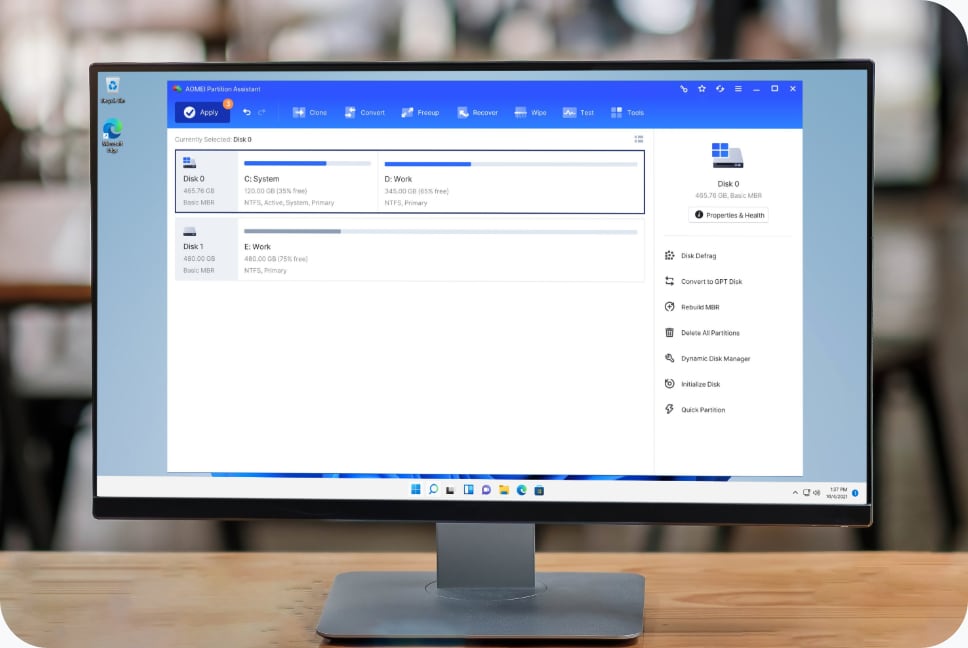Image resolution: width=968 pixels, height=648 pixels.
Task: Open the Recycle Bin desktop icon
Action: coord(112,90)
